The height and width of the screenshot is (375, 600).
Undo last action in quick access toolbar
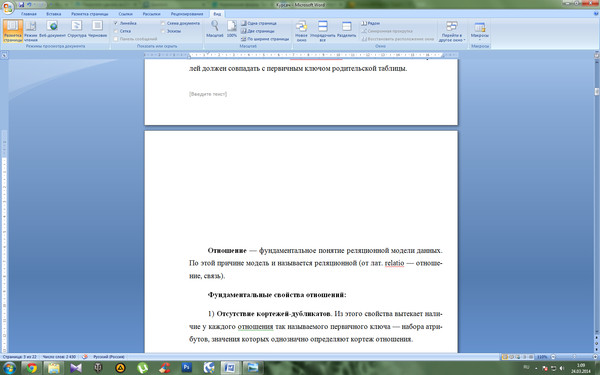29,5
